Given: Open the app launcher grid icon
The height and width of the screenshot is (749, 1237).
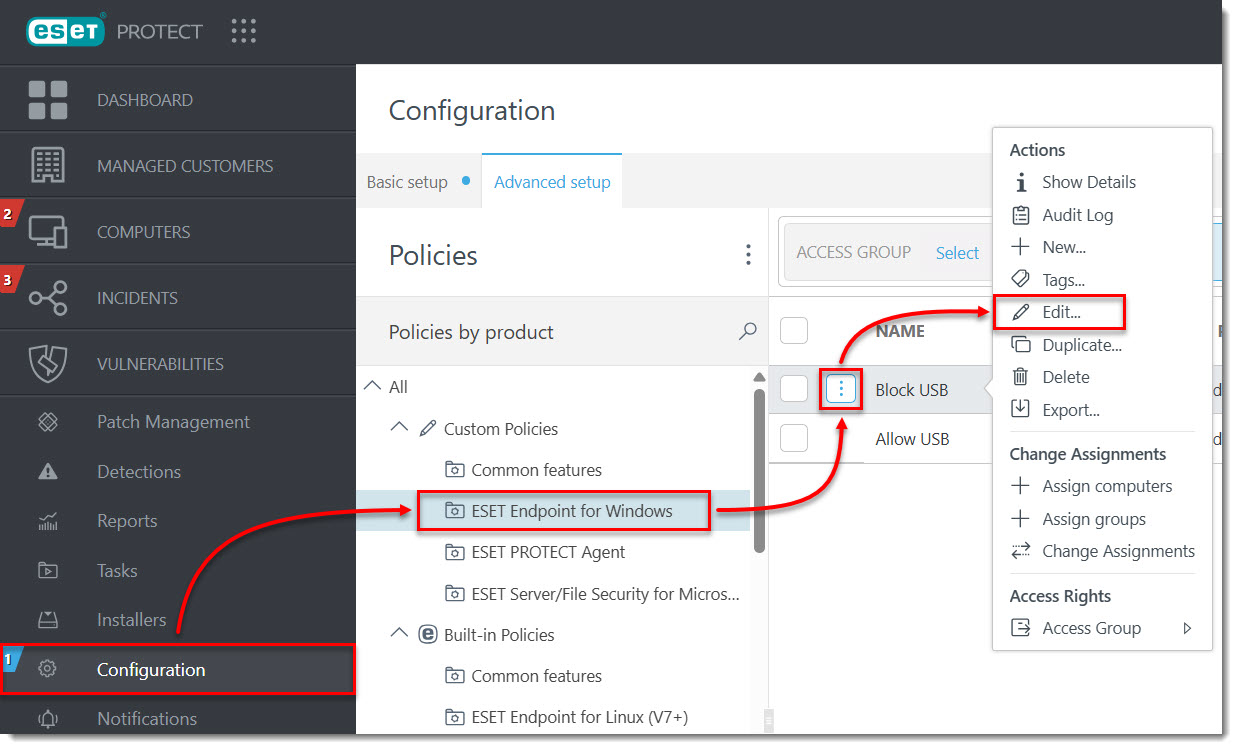Looking at the screenshot, I should tap(244, 31).
